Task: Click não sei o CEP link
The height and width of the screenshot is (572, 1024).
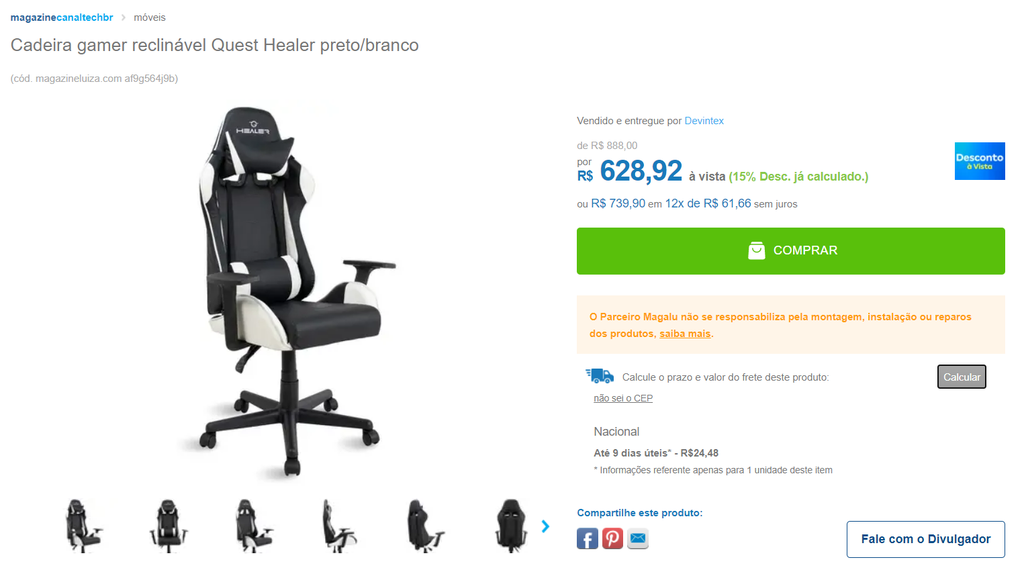Action: point(623,398)
